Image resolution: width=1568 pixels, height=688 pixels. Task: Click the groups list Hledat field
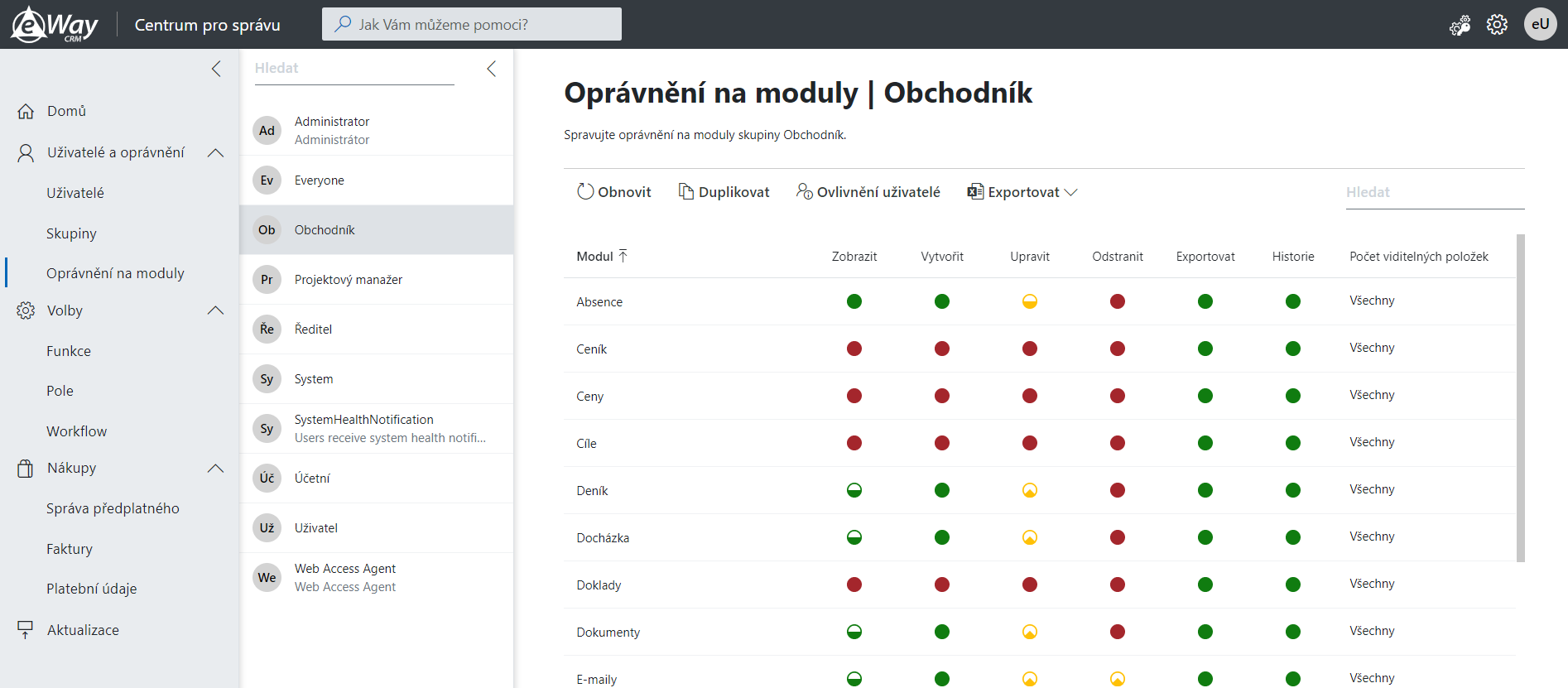(x=354, y=69)
